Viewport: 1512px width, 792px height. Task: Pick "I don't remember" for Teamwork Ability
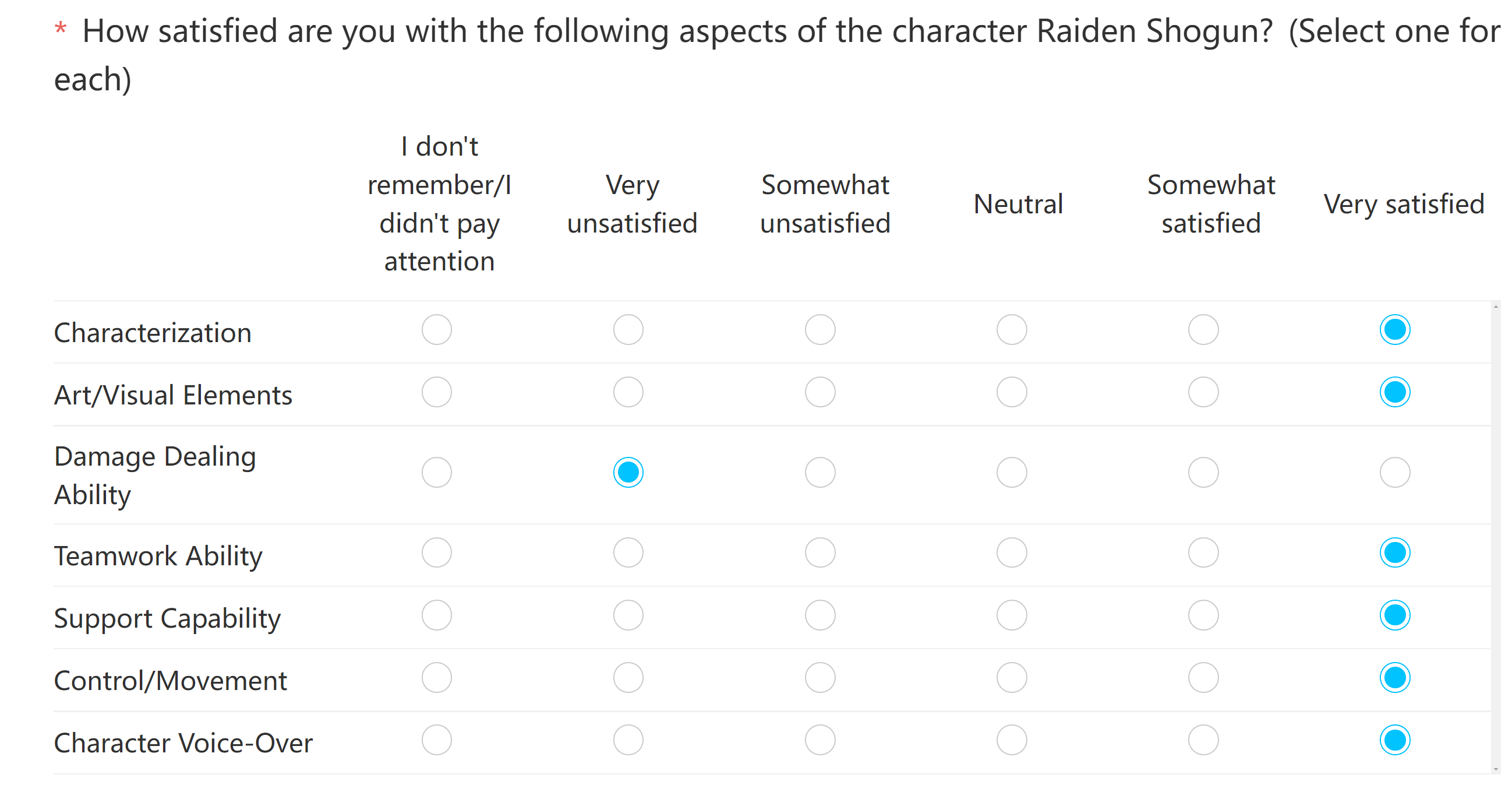[x=437, y=552]
